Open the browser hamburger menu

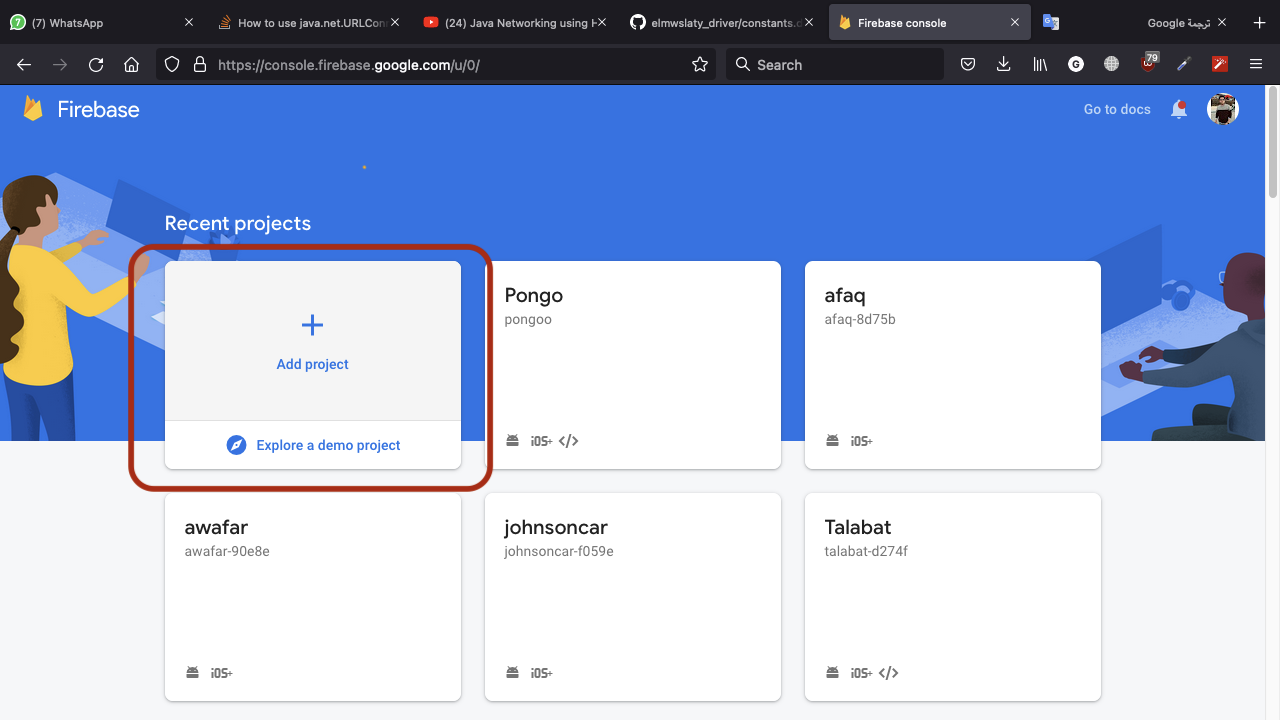tap(1256, 64)
